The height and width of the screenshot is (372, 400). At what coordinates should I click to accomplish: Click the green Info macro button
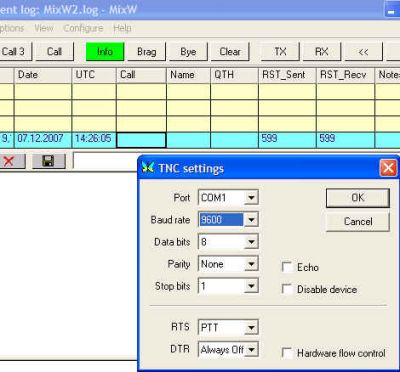[x=105, y=52]
